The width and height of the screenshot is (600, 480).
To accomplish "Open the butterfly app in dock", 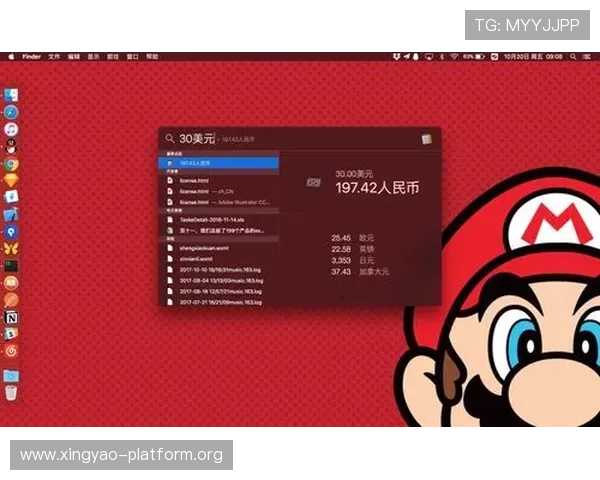I will [11, 249].
